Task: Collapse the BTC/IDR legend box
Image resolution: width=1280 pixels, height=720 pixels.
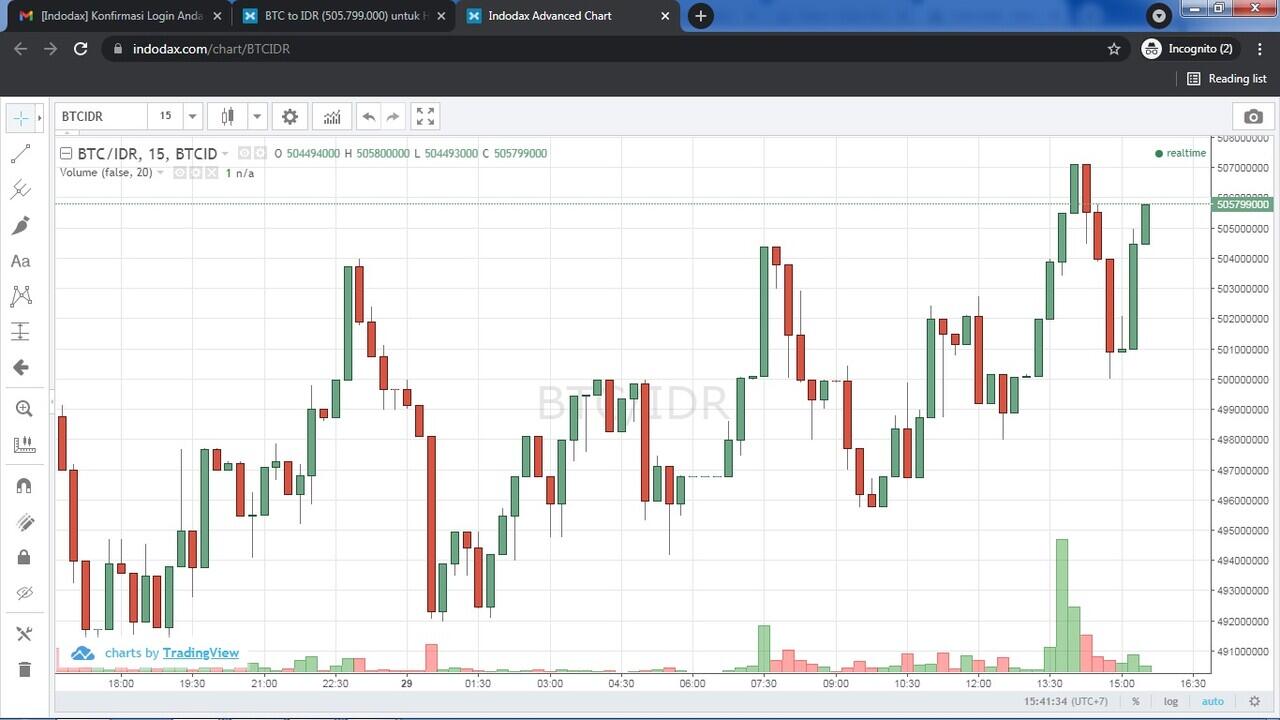Action: coord(66,154)
